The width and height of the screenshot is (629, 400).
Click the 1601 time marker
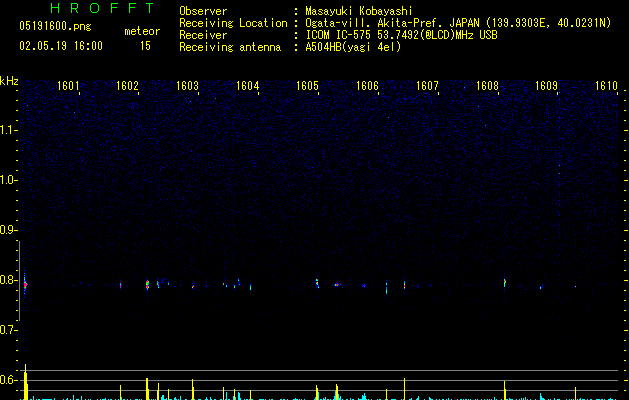click(68, 86)
